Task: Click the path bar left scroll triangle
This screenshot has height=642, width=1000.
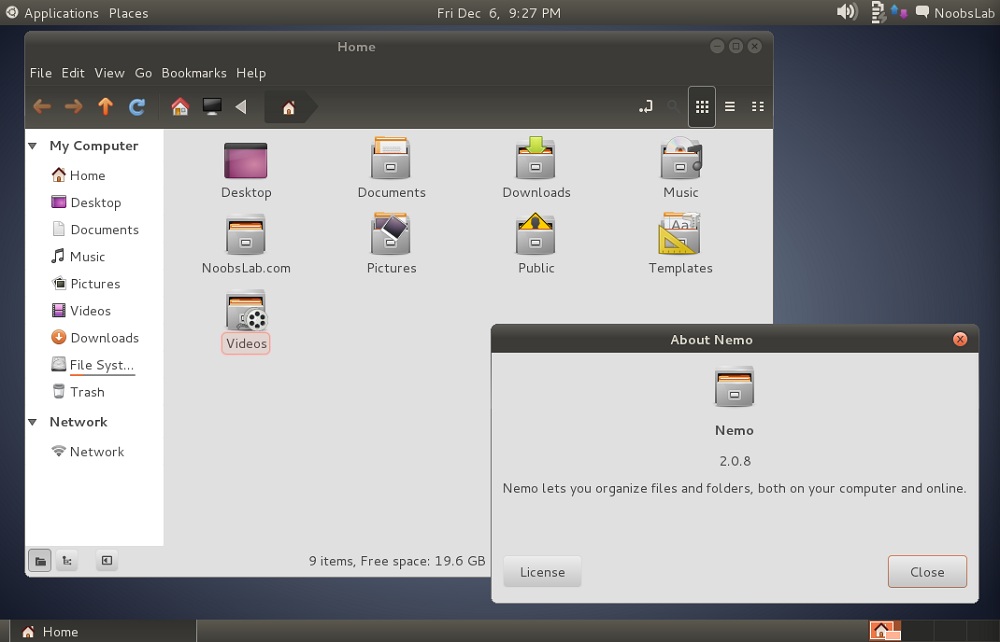Action: [240, 106]
